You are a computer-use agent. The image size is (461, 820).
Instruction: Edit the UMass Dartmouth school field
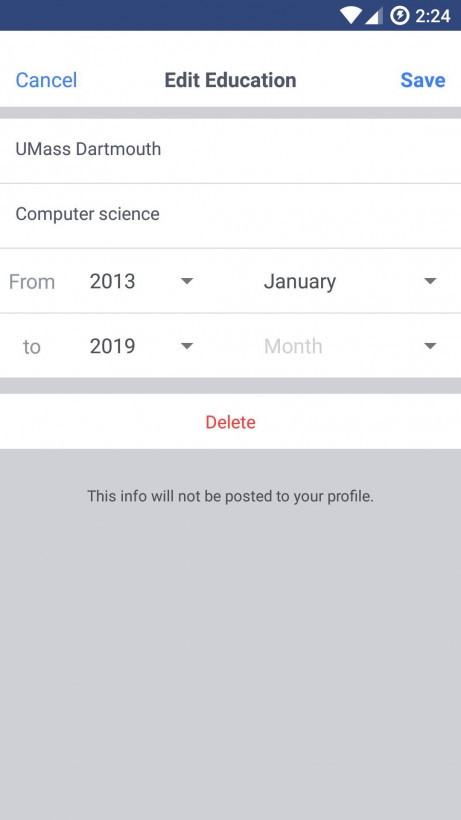pos(230,151)
